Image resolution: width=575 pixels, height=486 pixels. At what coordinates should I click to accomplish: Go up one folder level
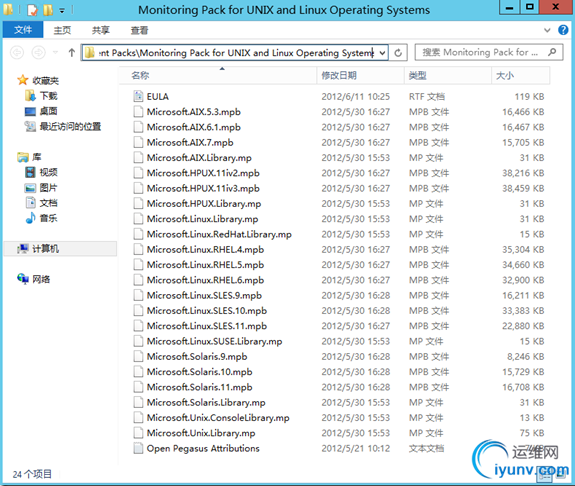pos(72,53)
